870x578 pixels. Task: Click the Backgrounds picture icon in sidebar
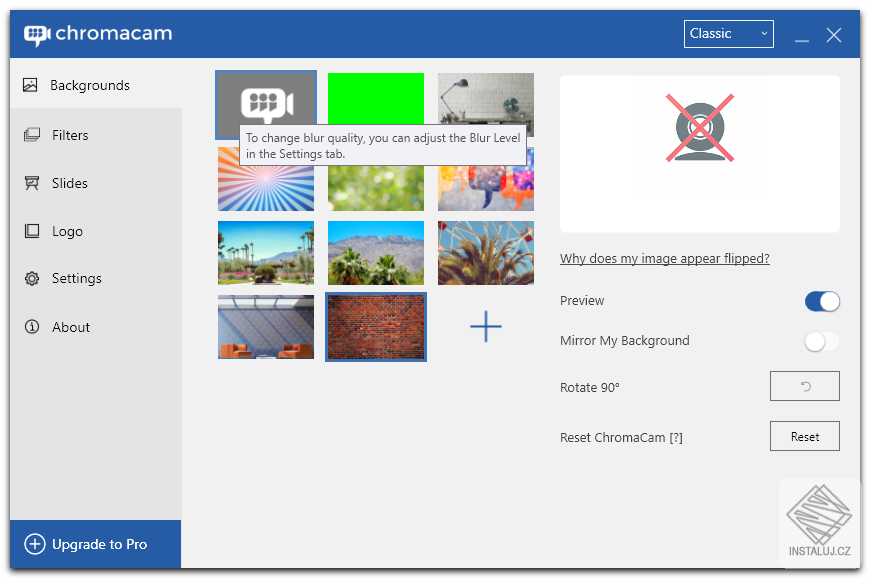[x=30, y=85]
